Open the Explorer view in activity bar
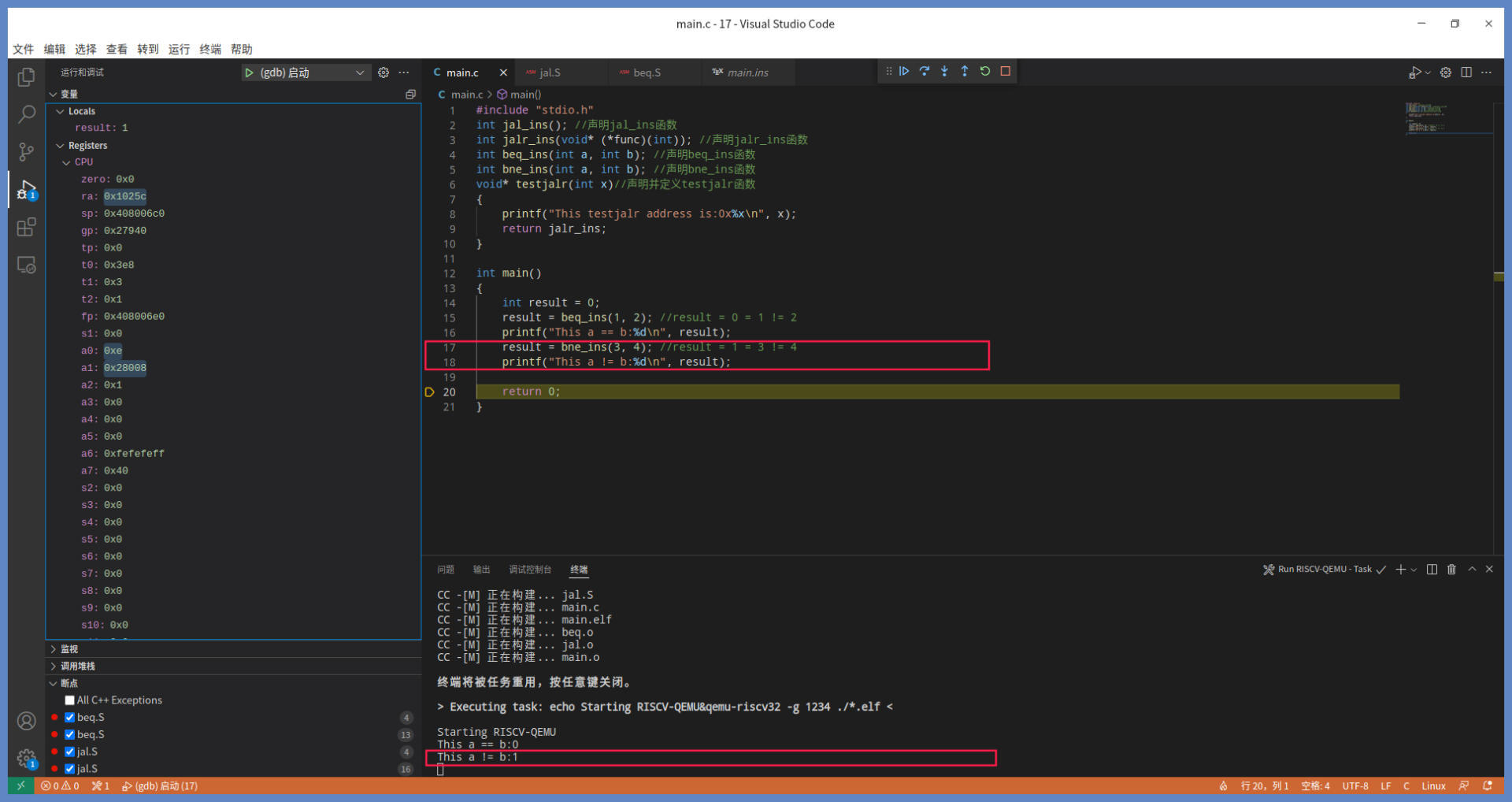Screen dimensions: 1512x802 tap(27, 77)
